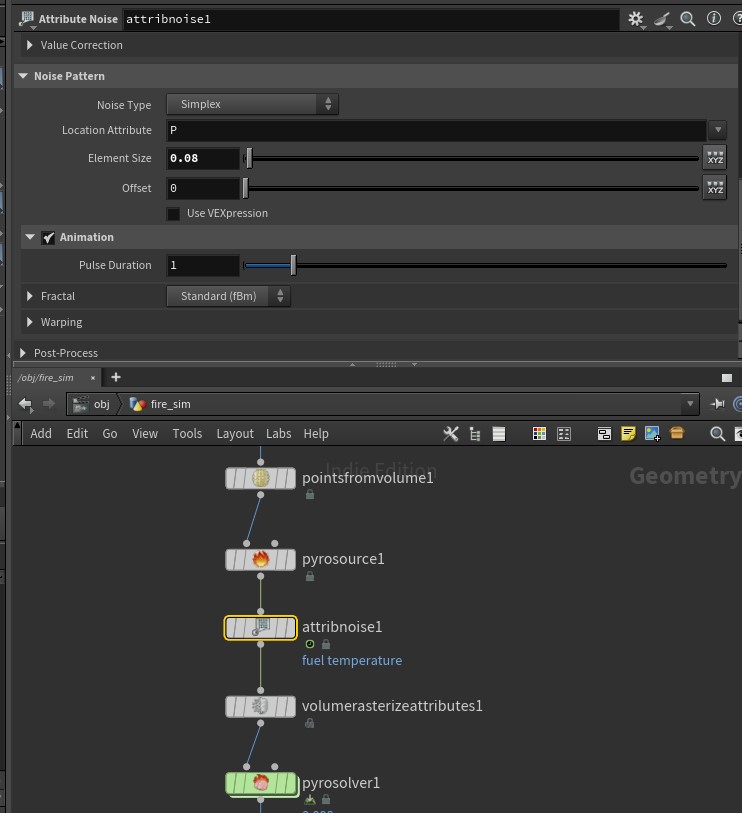This screenshot has height=813, width=742.
Task: Enable the Use VEXpression checkbox
Action: pyautogui.click(x=174, y=213)
